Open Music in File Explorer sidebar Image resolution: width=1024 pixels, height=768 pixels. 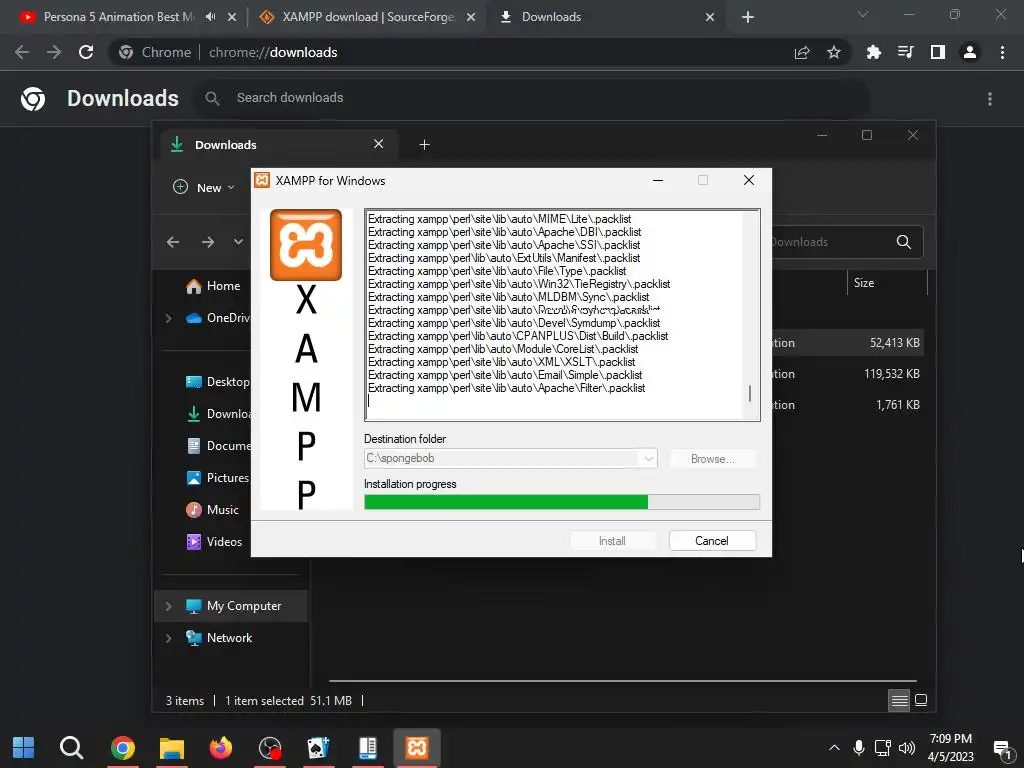[x=213, y=510]
